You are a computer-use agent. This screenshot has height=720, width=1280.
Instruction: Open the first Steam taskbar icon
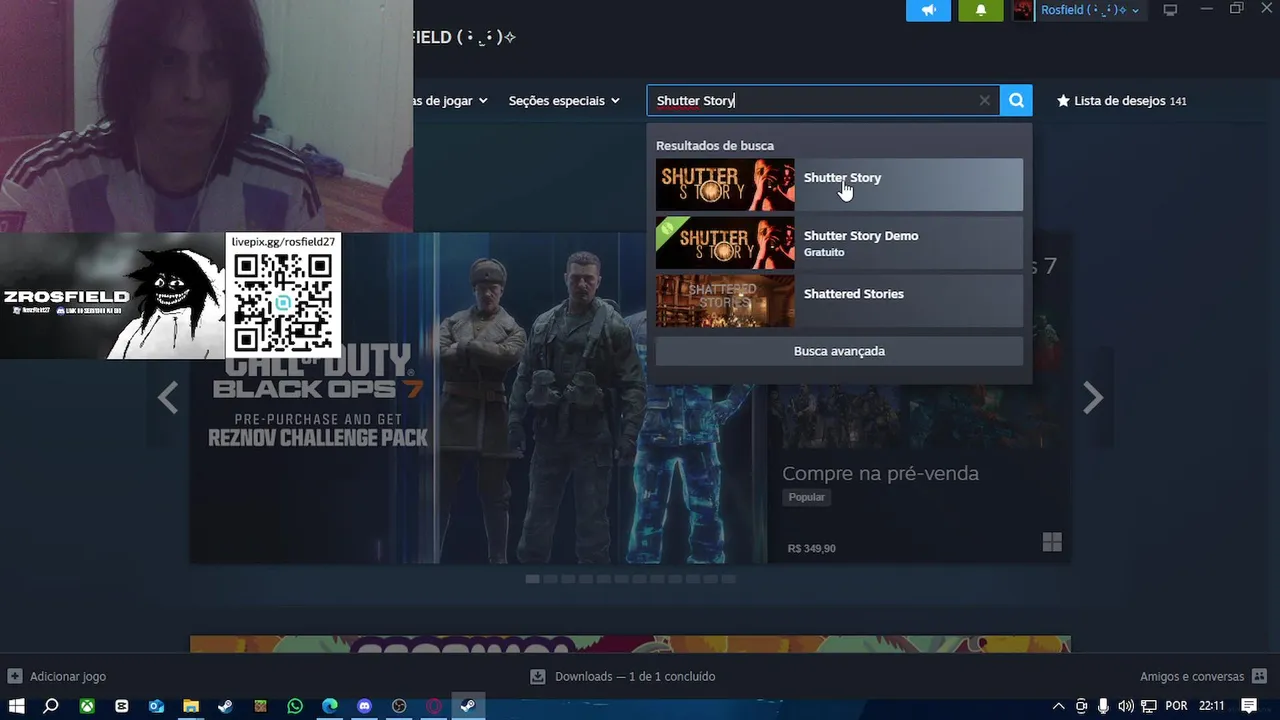226,706
